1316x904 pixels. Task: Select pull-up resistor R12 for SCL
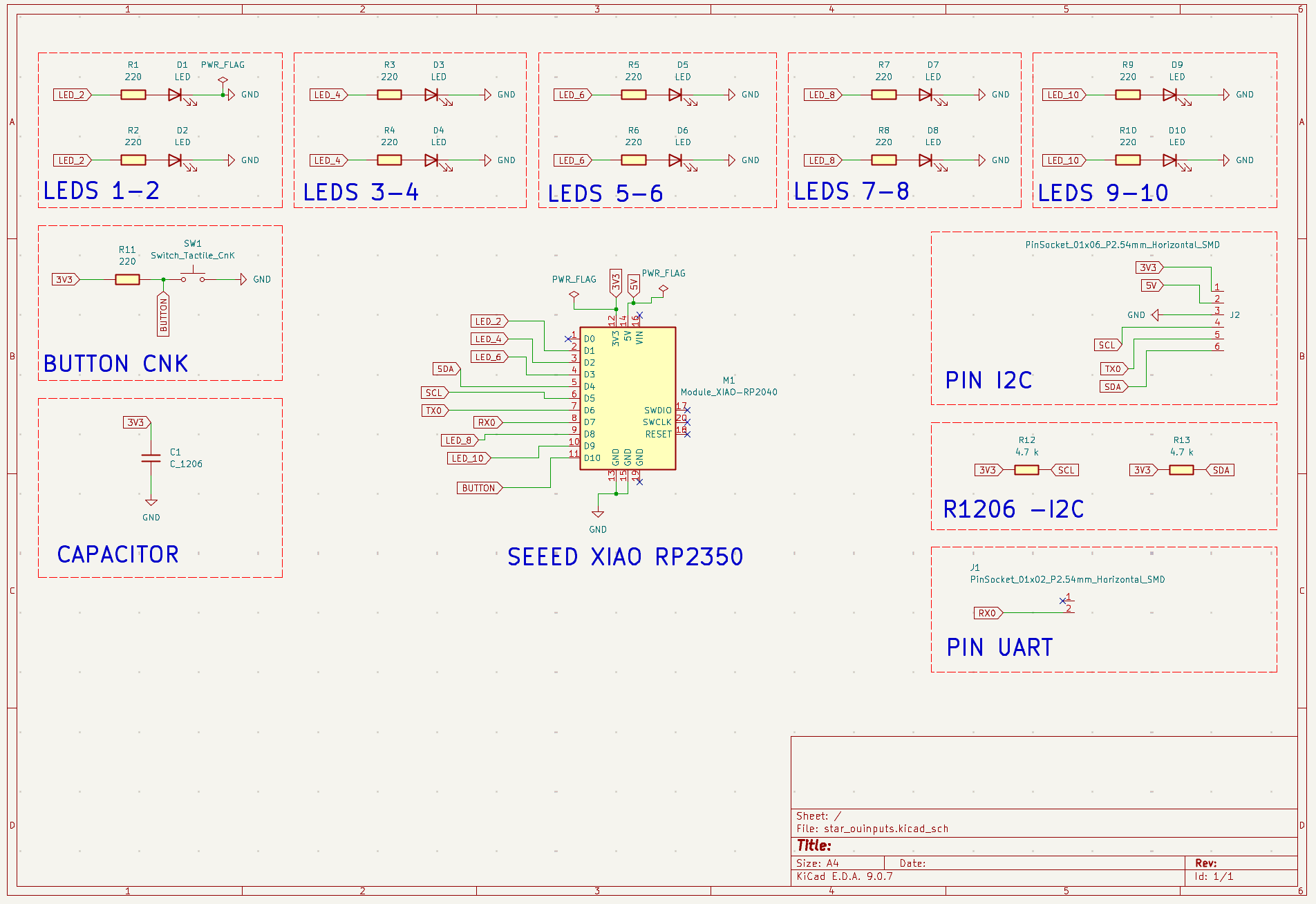[1026, 469]
